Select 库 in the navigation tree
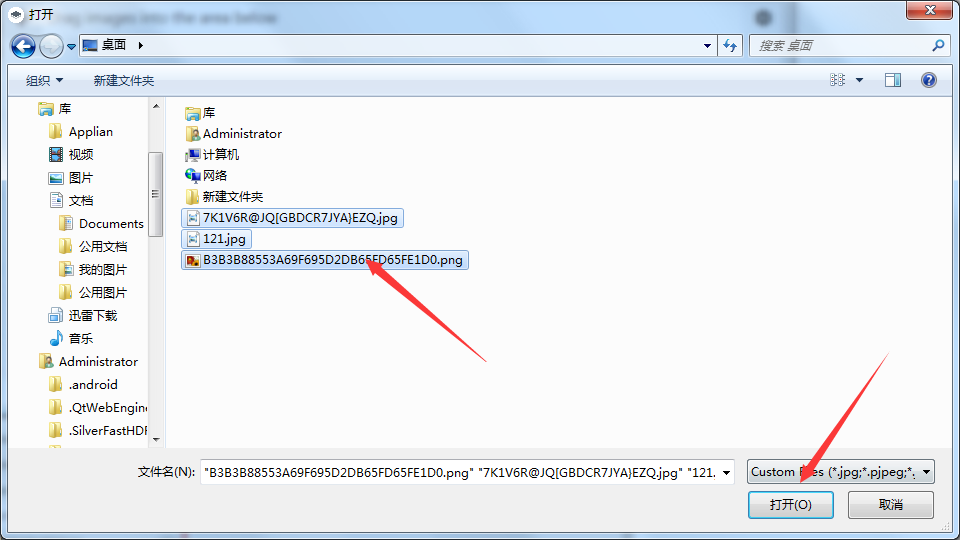Screen dimensions: 960x540 point(55,109)
